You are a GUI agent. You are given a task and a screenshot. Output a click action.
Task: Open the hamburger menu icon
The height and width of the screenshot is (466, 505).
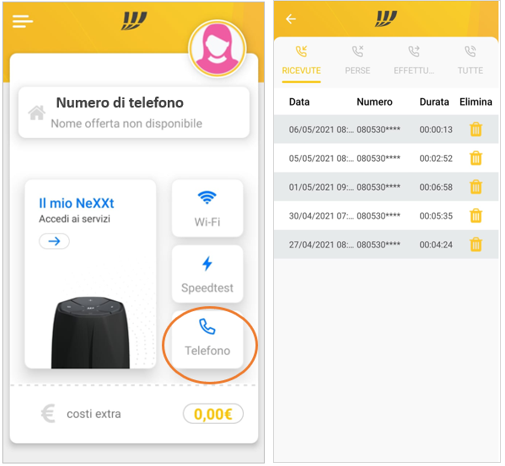click(22, 21)
